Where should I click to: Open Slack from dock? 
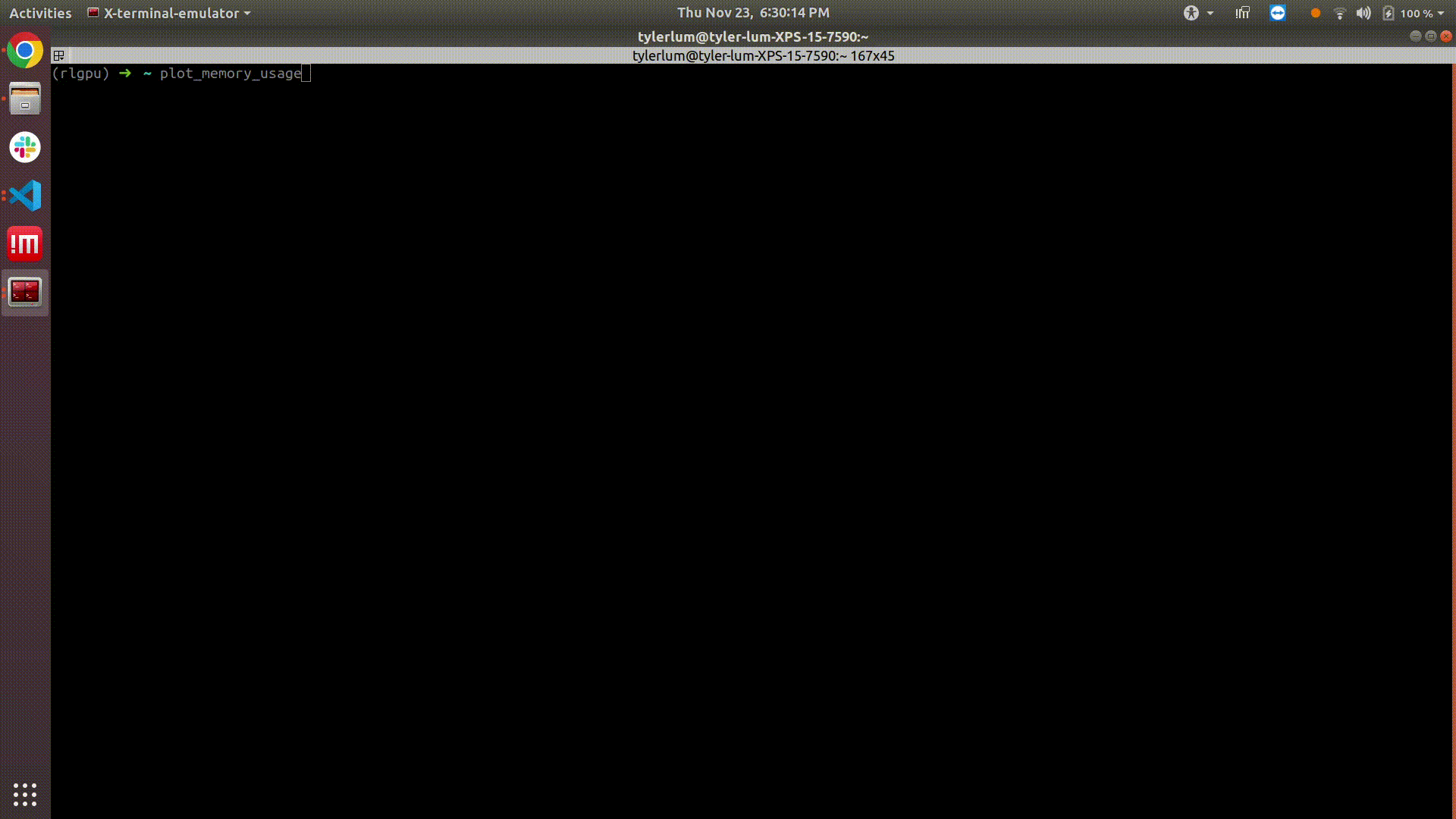[24, 147]
